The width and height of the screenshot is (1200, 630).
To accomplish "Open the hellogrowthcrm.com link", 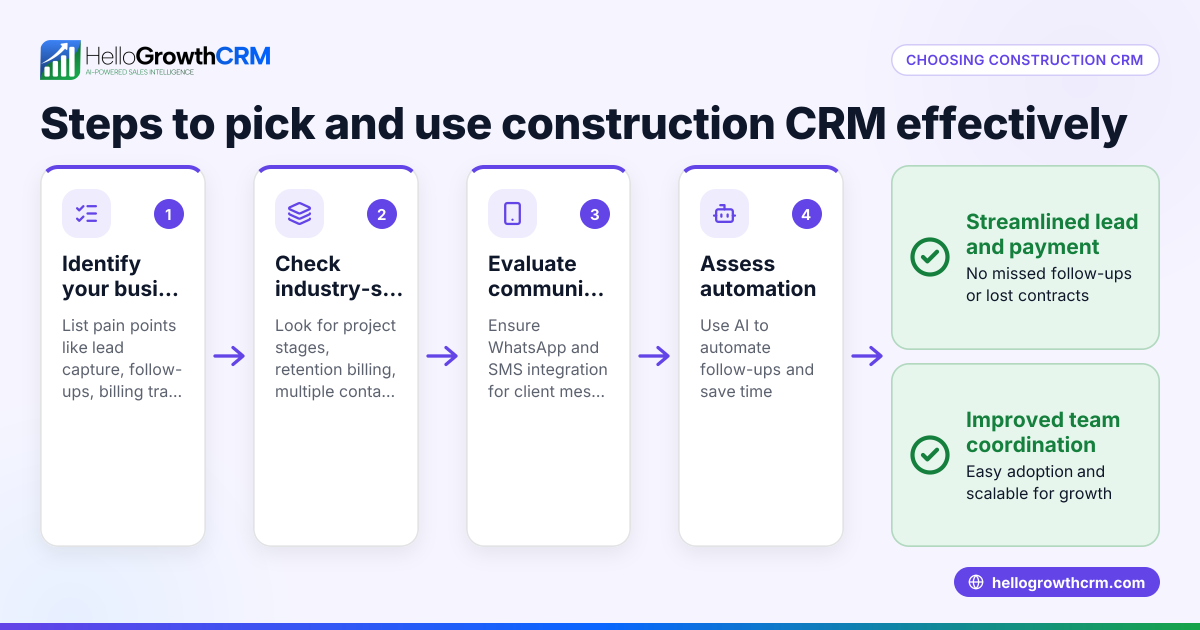I will [x=1057, y=583].
